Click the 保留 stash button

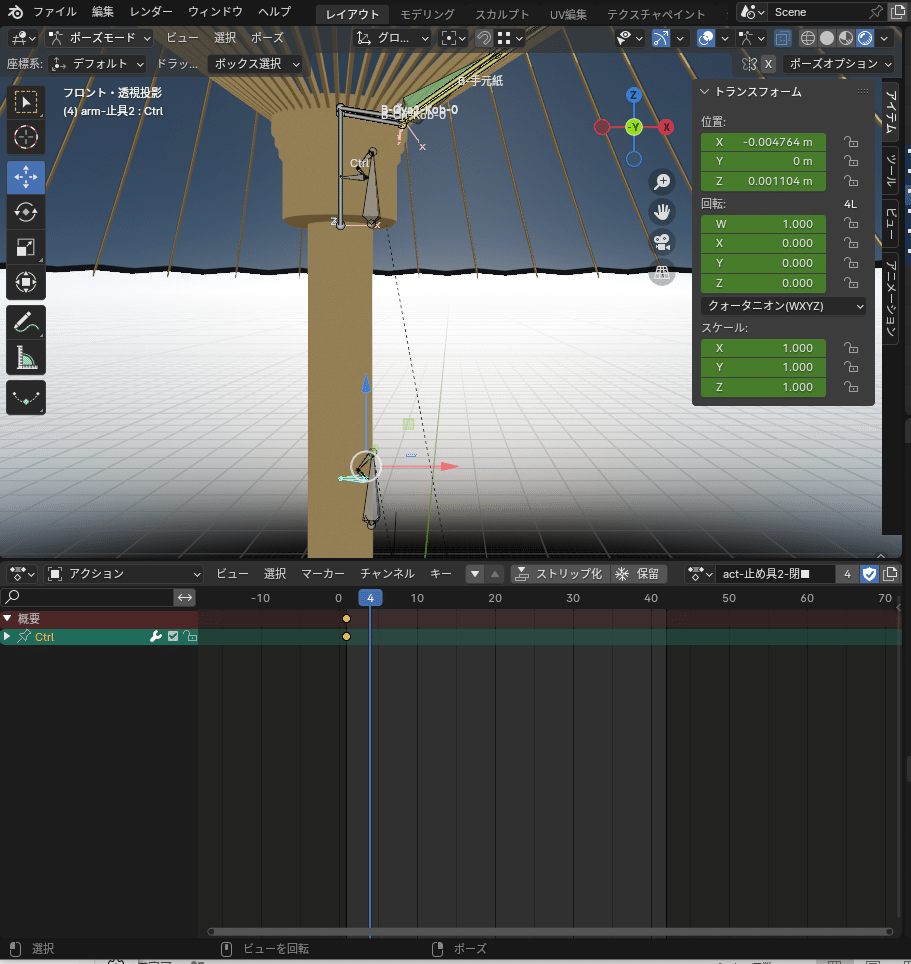click(x=638, y=574)
